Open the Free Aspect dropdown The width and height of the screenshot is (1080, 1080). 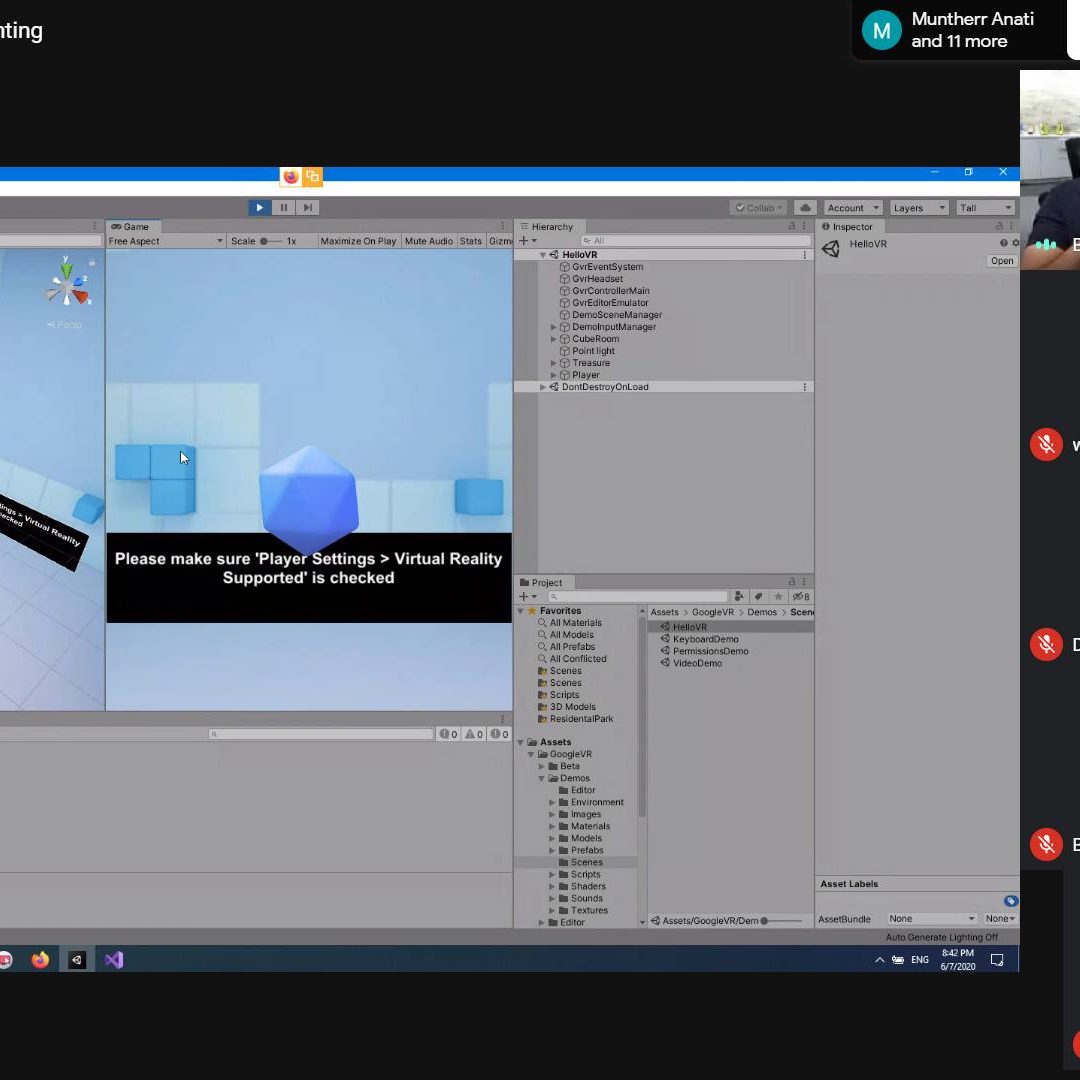(165, 241)
